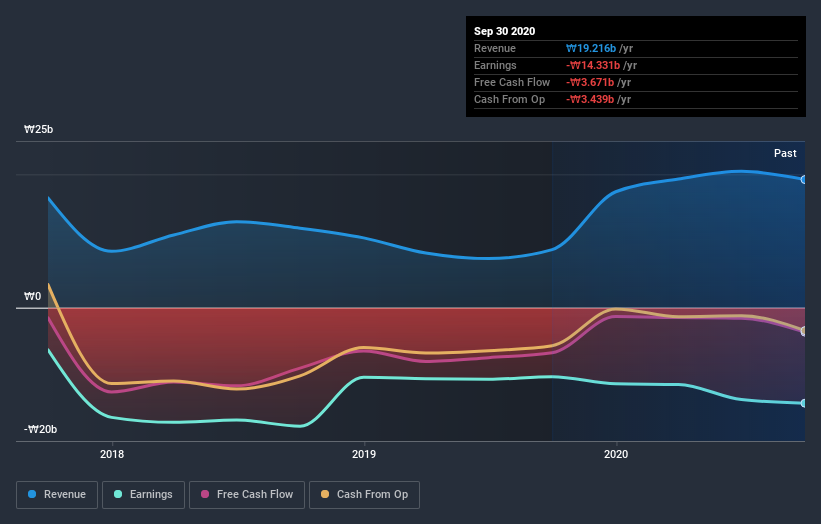Click the -₩14.331b earnings value
This screenshot has width=821, height=524.
coord(593,65)
